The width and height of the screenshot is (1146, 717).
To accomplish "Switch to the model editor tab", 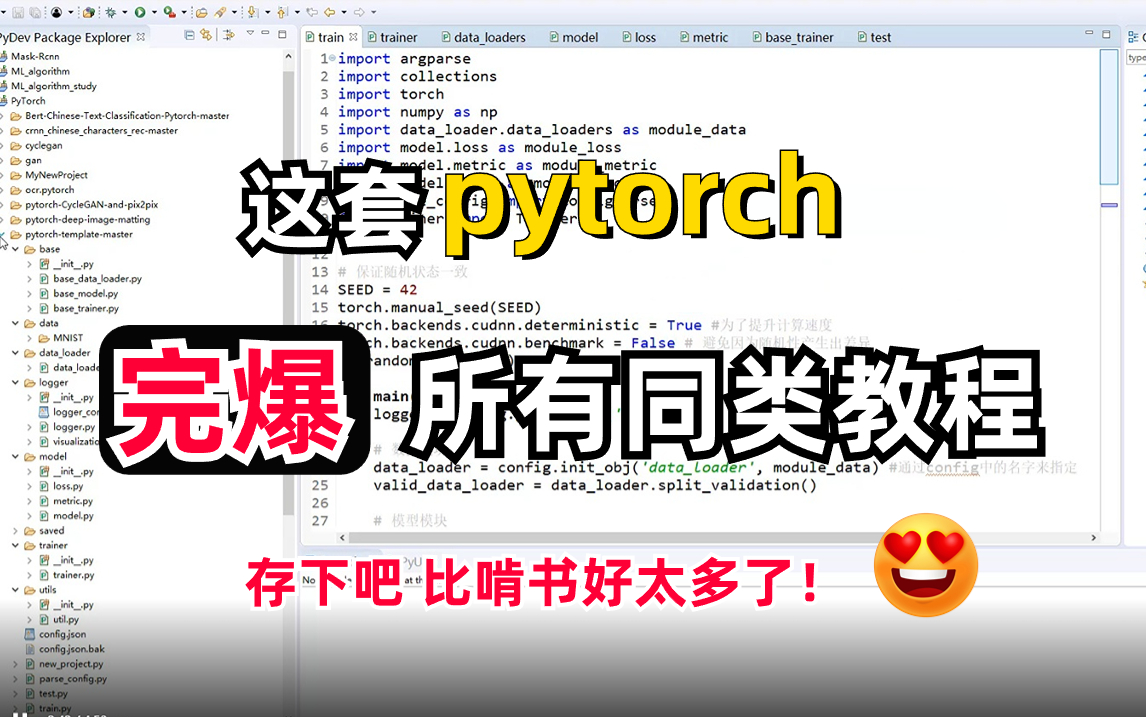I will (x=573, y=37).
